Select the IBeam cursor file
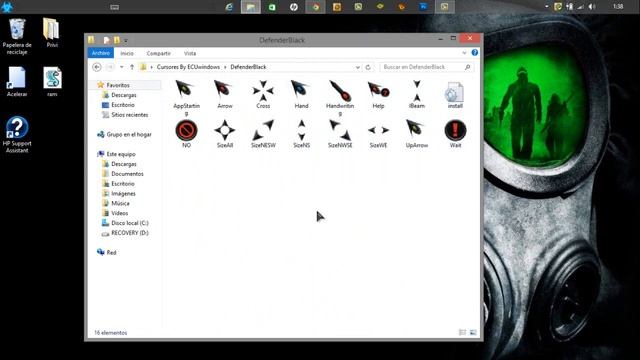 [416, 95]
